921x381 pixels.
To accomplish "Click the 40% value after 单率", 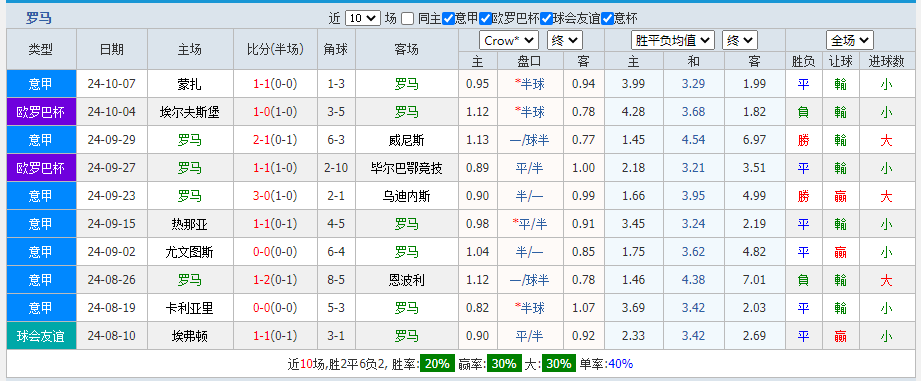I will click(620, 363).
